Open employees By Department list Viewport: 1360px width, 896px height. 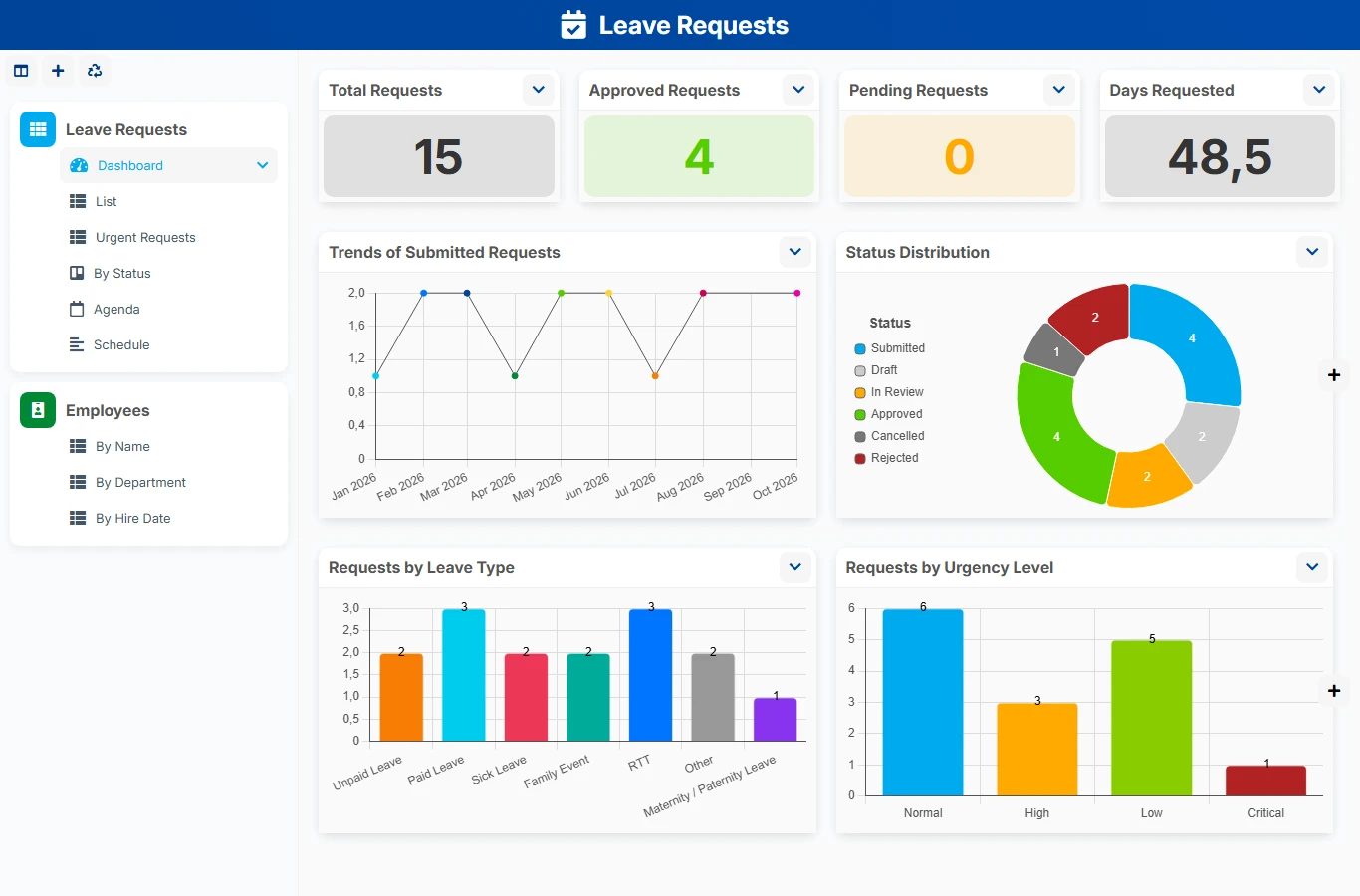click(168, 482)
